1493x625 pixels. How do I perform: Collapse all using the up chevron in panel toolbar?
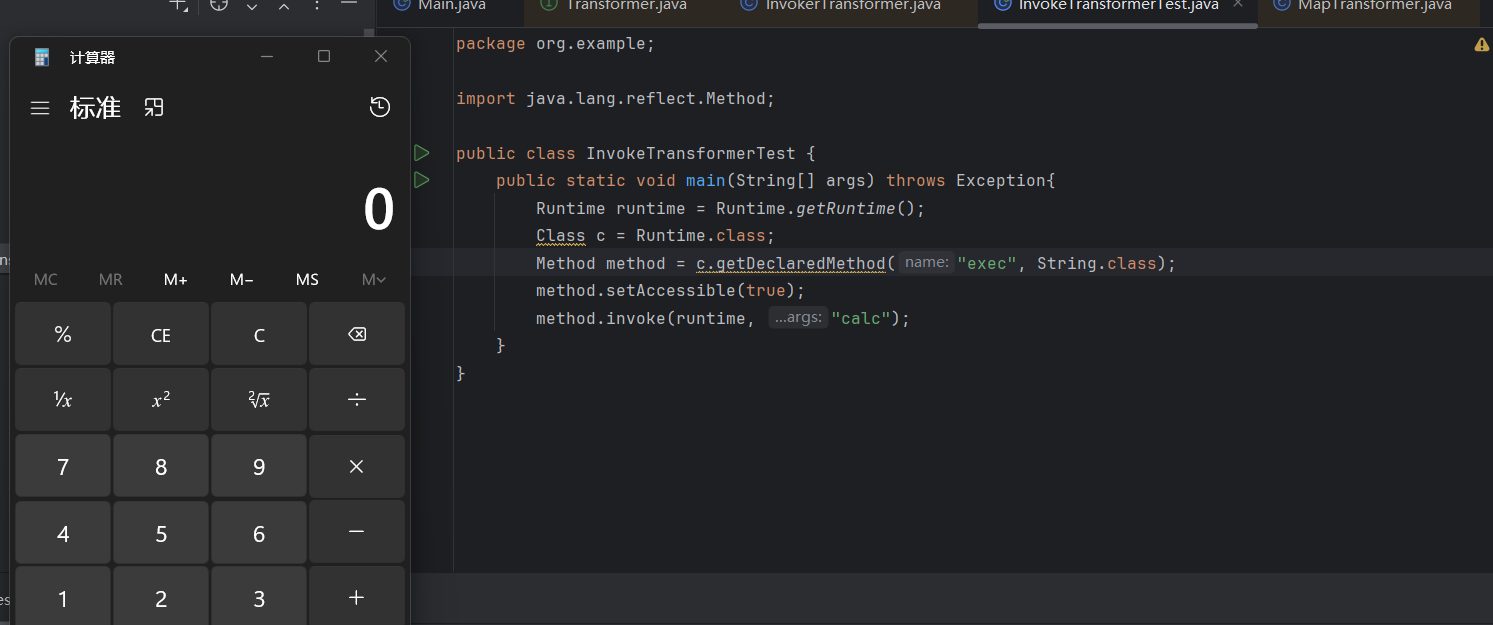point(284,6)
